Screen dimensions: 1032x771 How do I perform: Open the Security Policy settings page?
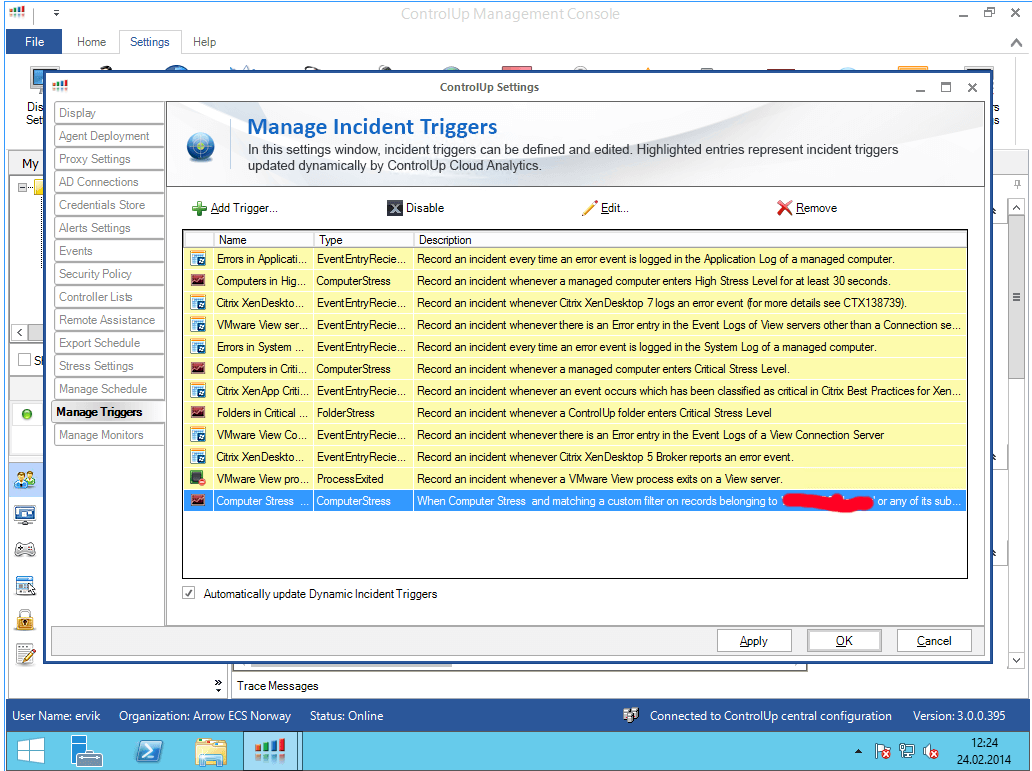point(109,274)
